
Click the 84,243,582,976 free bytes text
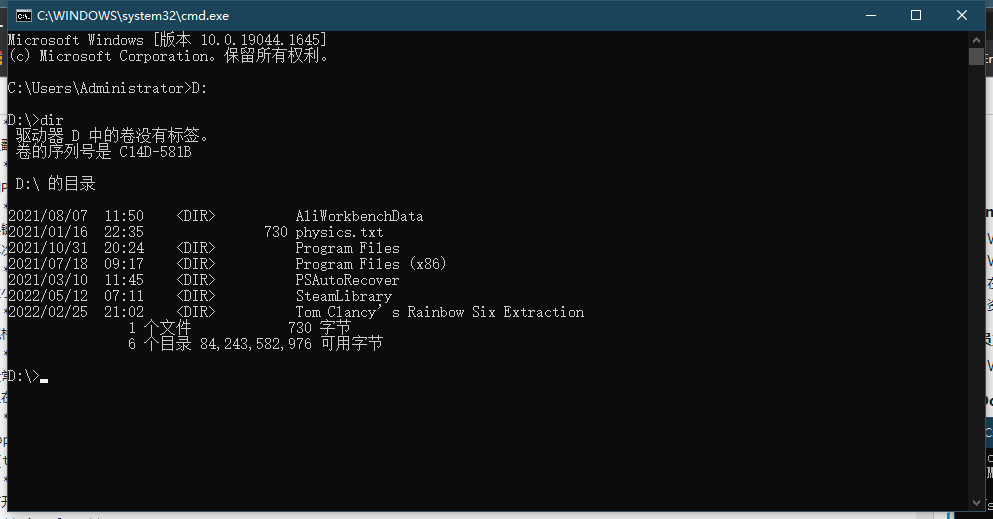click(x=255, y=344)
